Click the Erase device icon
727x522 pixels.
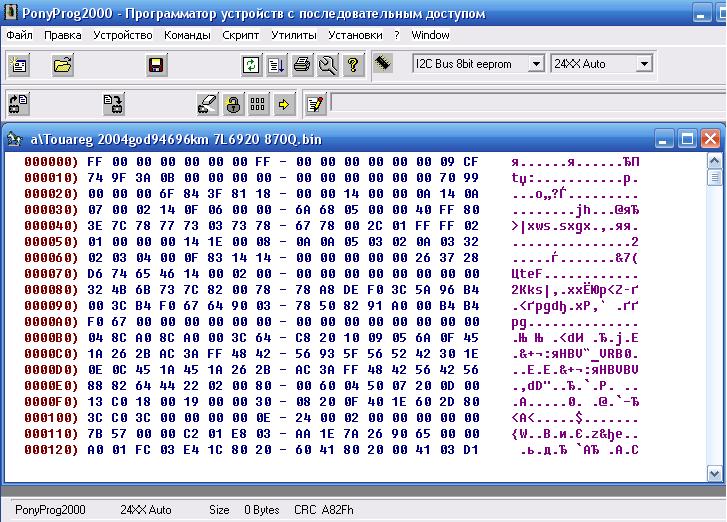coord(207,104)
